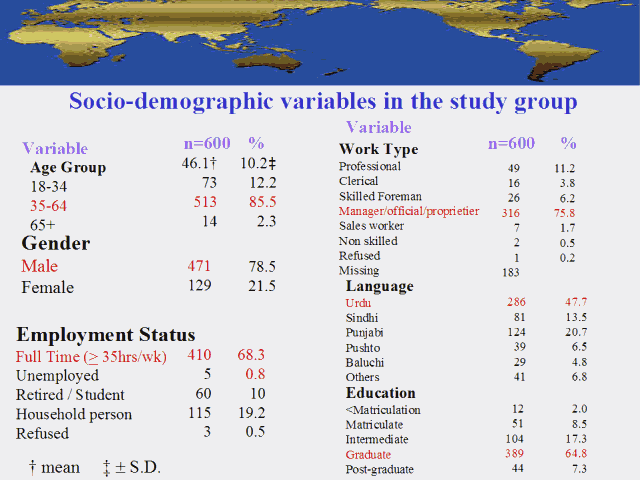Click the Language section heading
The height and width of the screenshot is (480, 640).
(379, 286)
